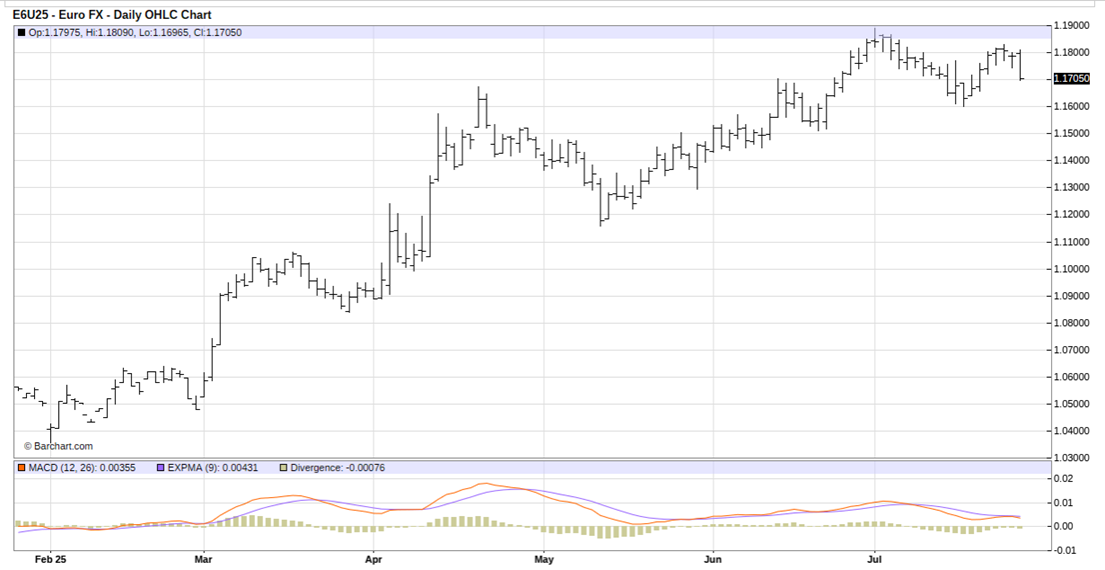
Task: Click the 1.16000 price axis label
Action: click(1071, 106)
